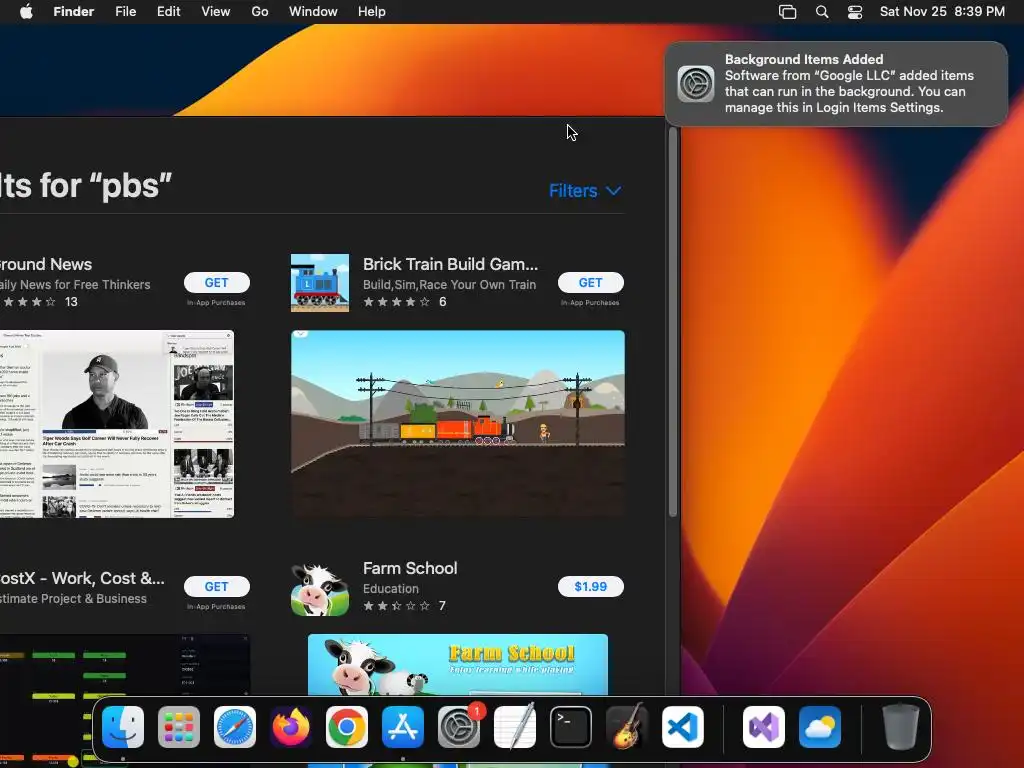Open Spotlight search in the menu bar

[x=822, y=12]
